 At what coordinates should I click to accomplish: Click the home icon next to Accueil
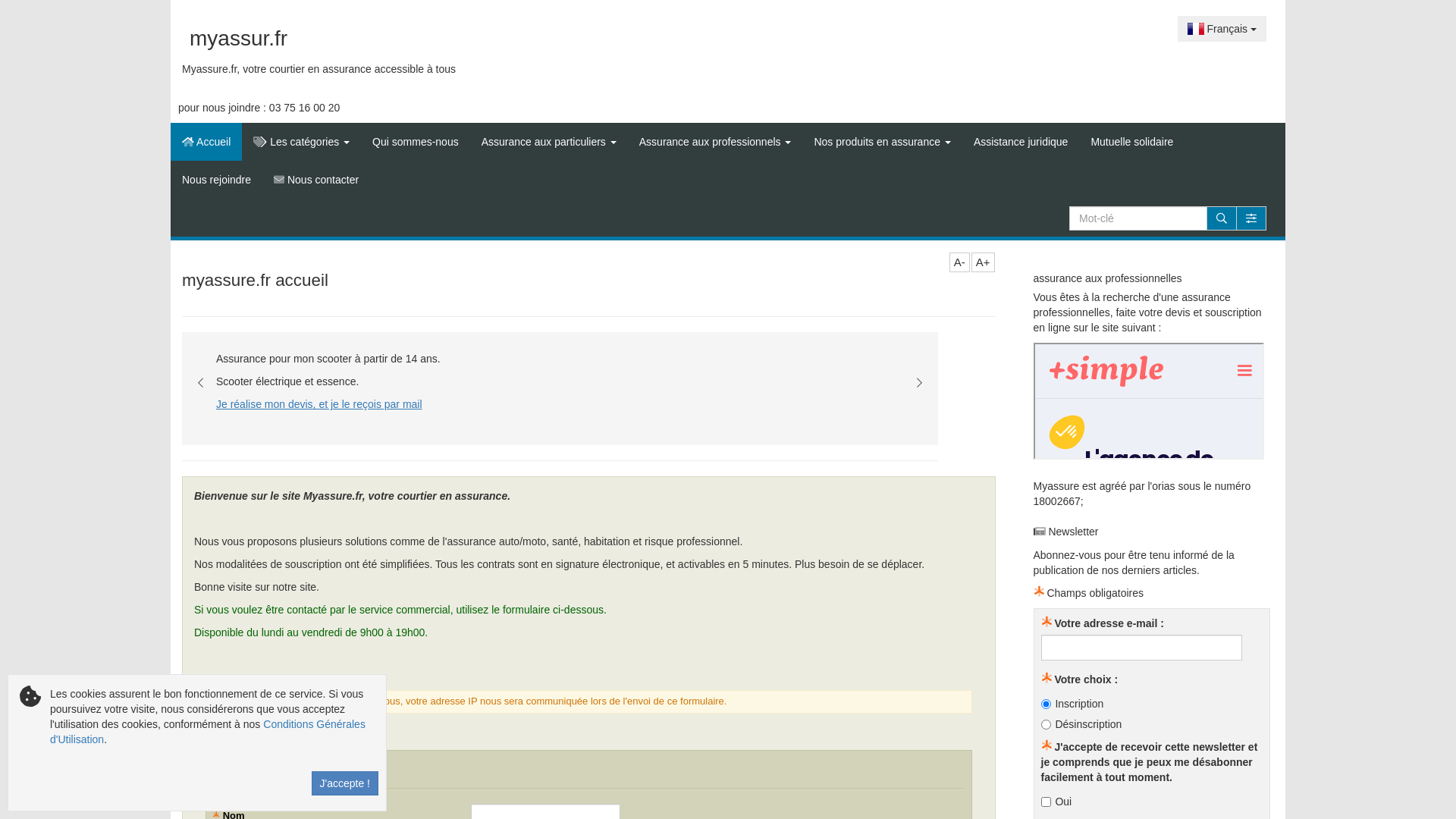point(187,142)
